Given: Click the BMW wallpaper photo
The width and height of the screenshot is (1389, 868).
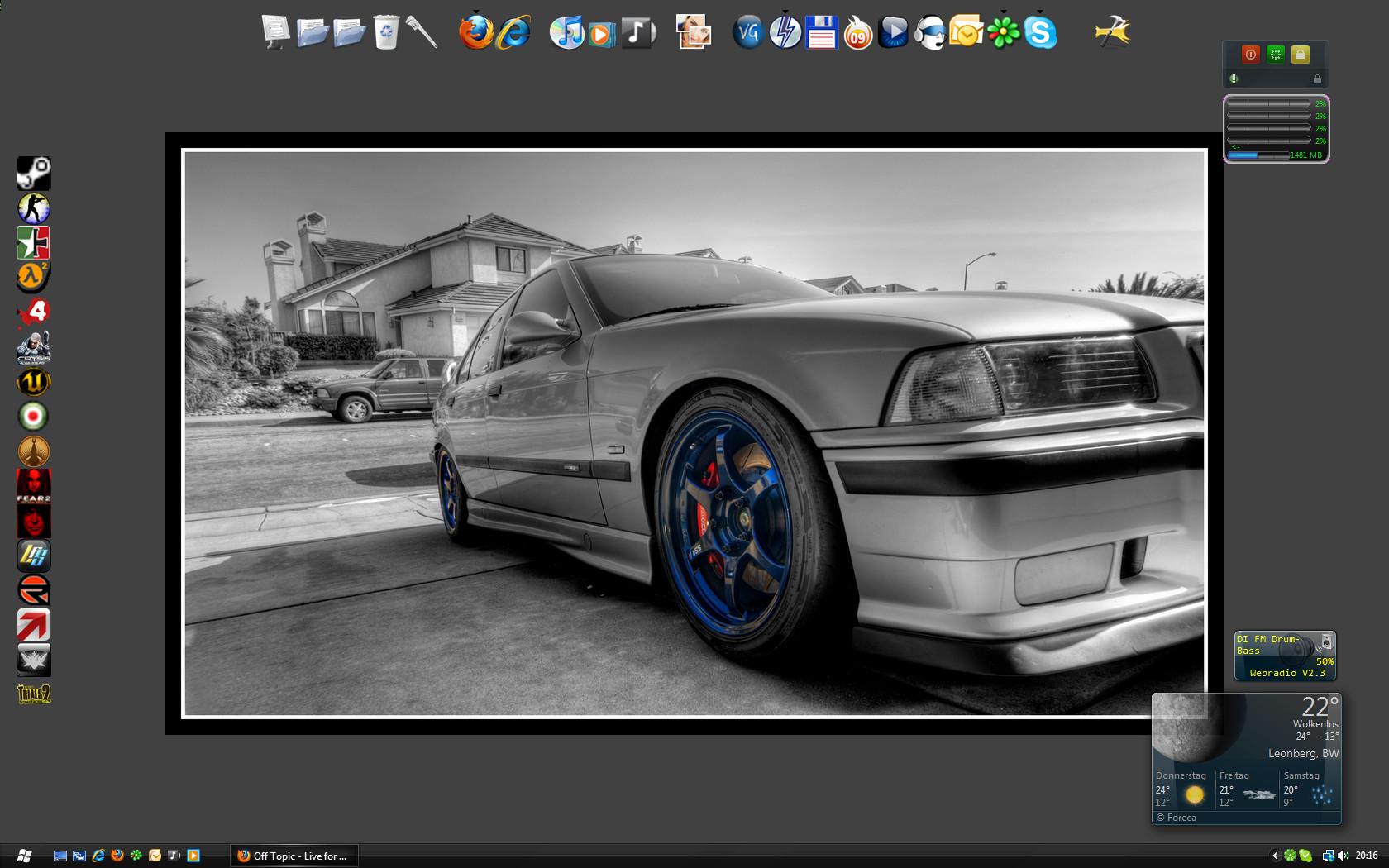Looking at the screenshot, I should click(694, 433).
